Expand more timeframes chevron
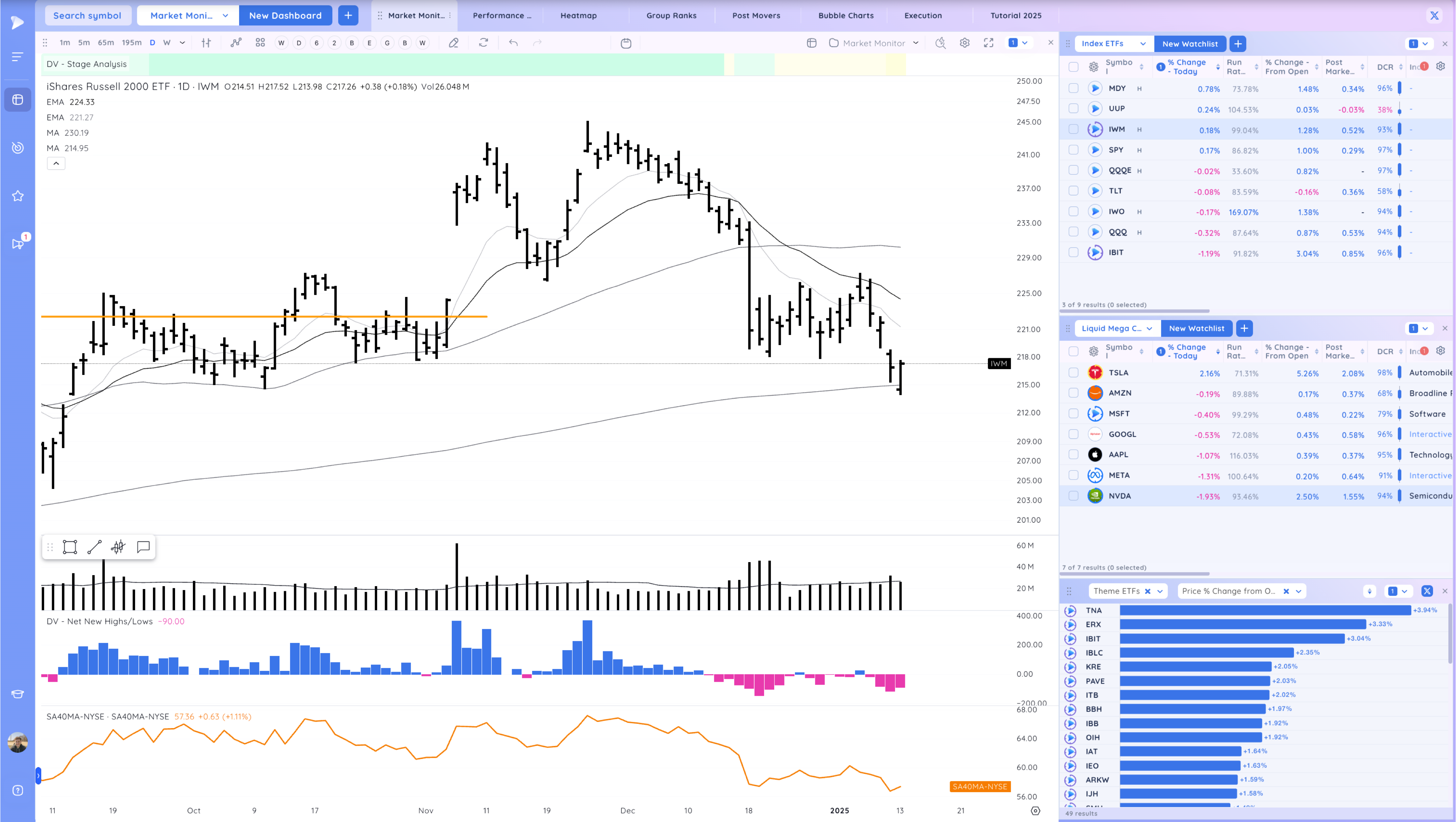The image size is (1456, 822). [x=182, y=43]
